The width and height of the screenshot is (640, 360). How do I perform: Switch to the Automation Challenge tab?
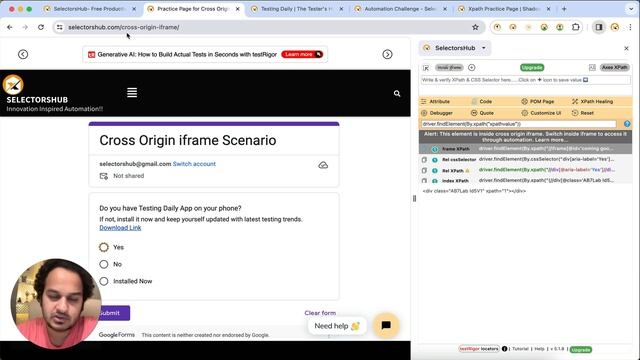tap(401, 9)
